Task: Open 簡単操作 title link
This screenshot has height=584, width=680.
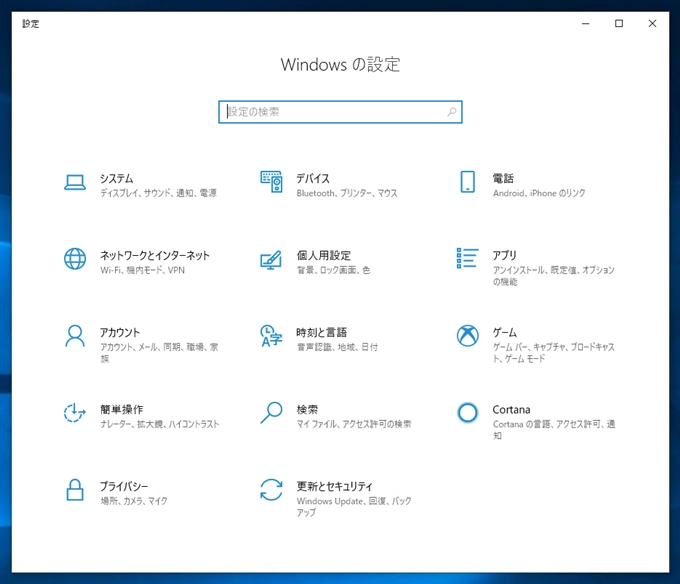Action: pyautogui.click(x=121, y=409)
